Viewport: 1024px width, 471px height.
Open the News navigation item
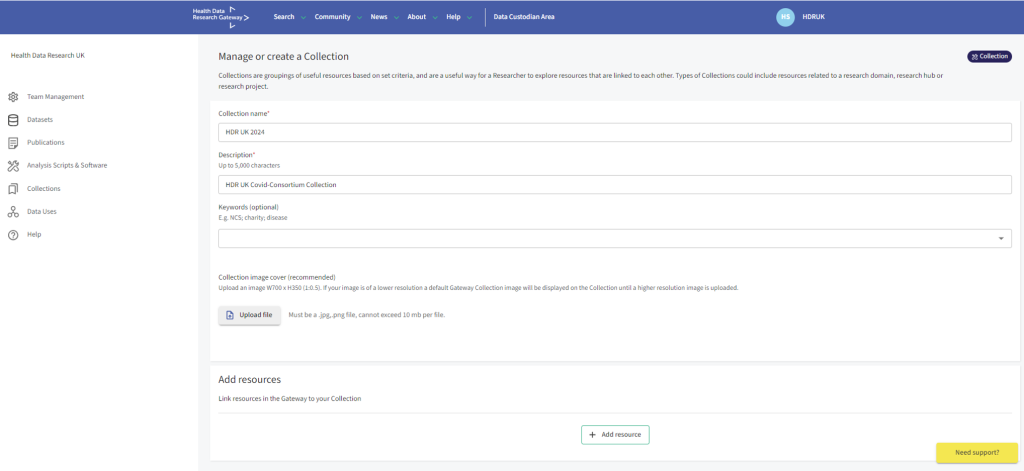point(379,17)
